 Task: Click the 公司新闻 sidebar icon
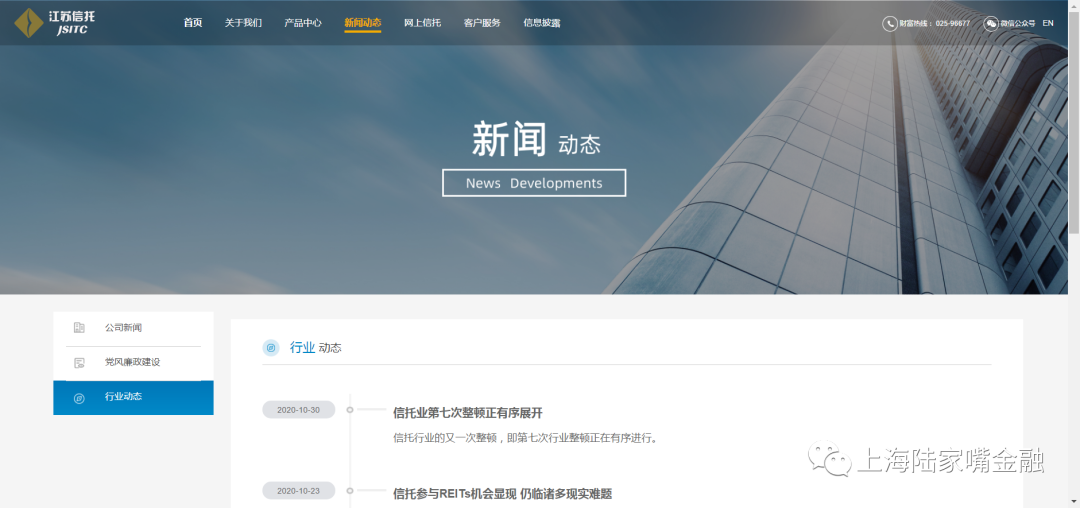coord(79,328)
